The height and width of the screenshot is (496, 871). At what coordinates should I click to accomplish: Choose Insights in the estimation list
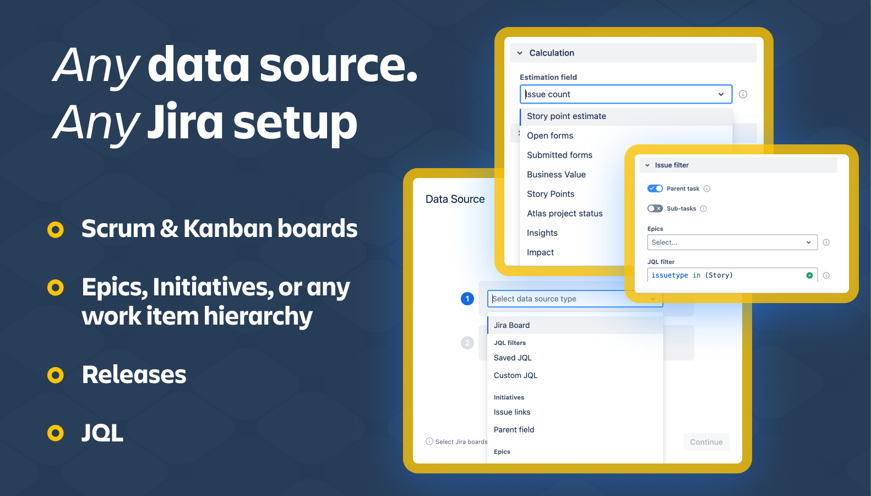click(x=542, y=233)
